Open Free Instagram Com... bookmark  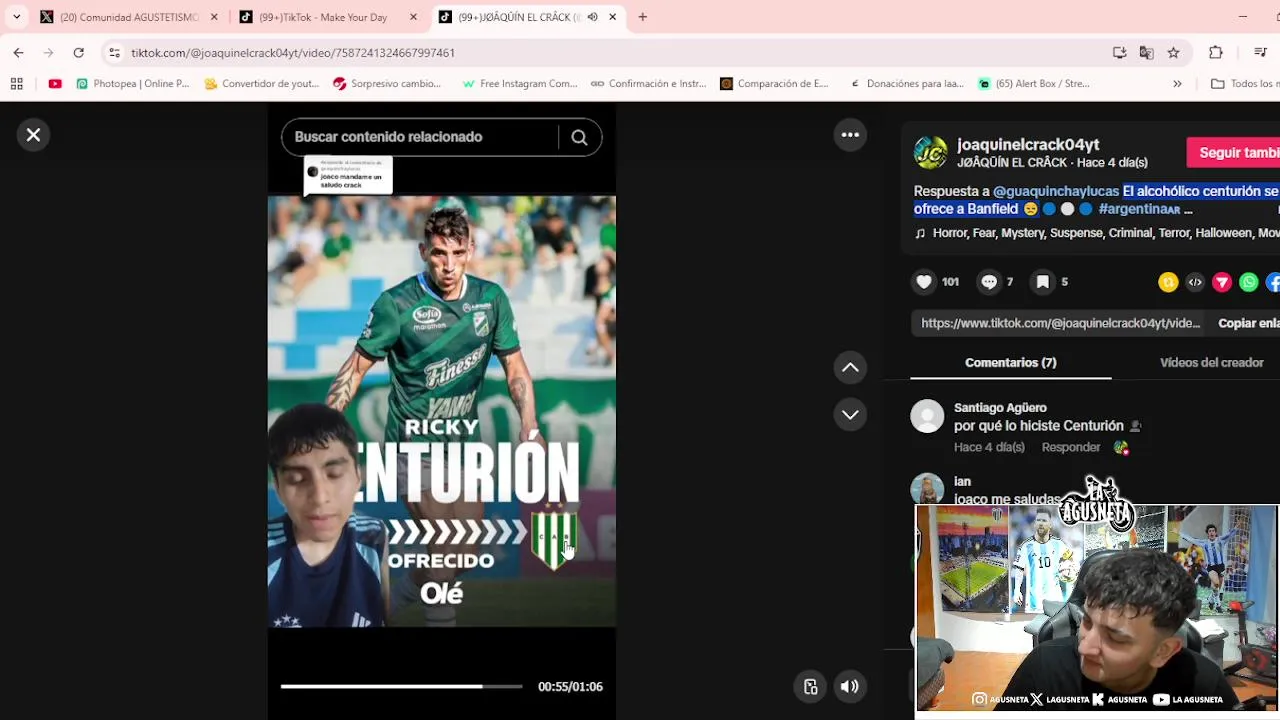tap(520, 84)
